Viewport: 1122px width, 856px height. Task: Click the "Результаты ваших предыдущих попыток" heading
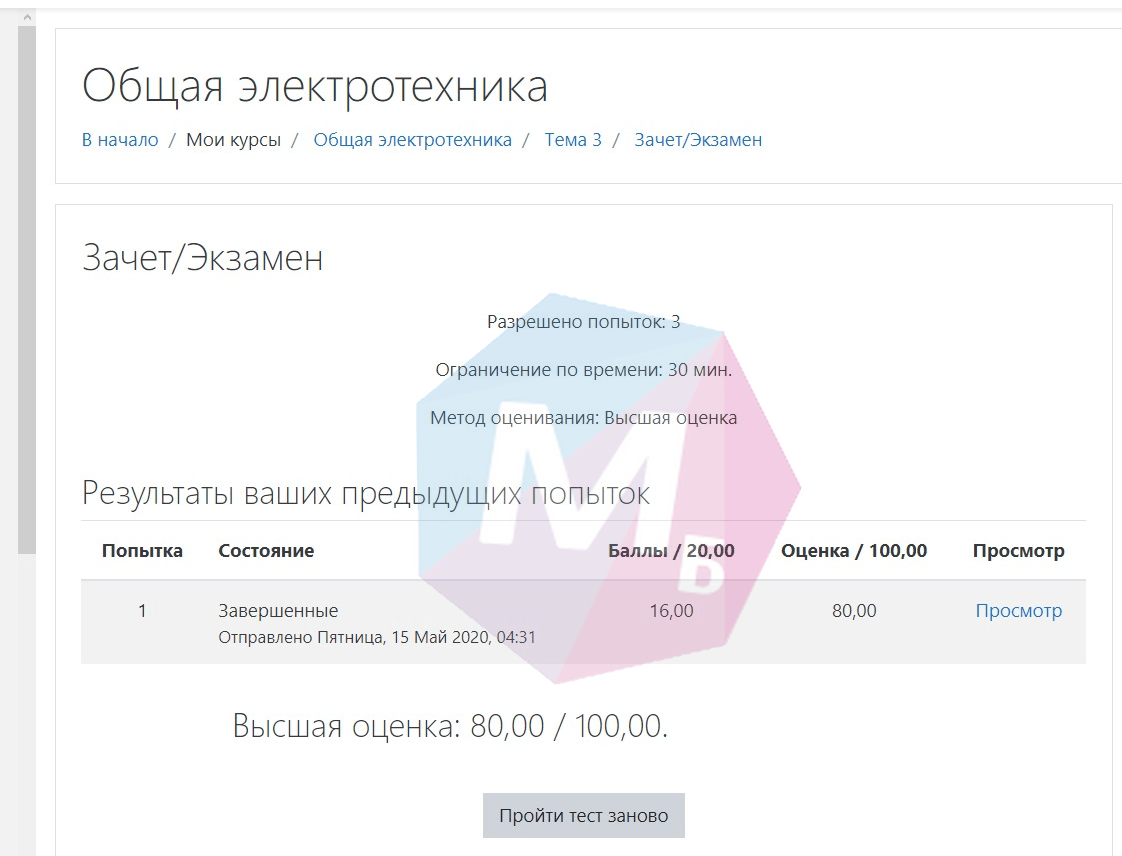(365, 493)
